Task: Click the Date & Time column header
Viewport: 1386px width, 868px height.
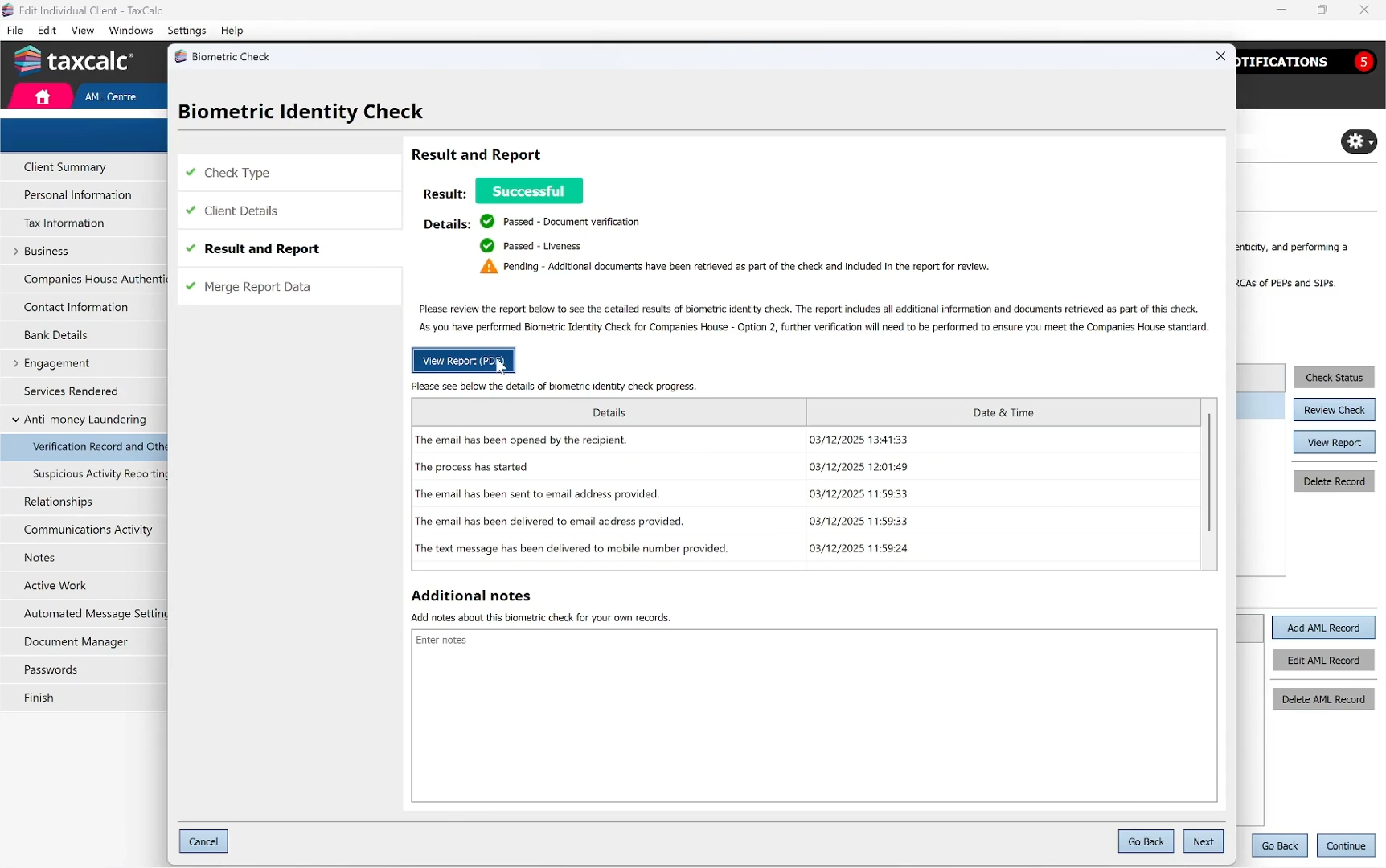Action: pyautogui.click(x=1003, y=412)
